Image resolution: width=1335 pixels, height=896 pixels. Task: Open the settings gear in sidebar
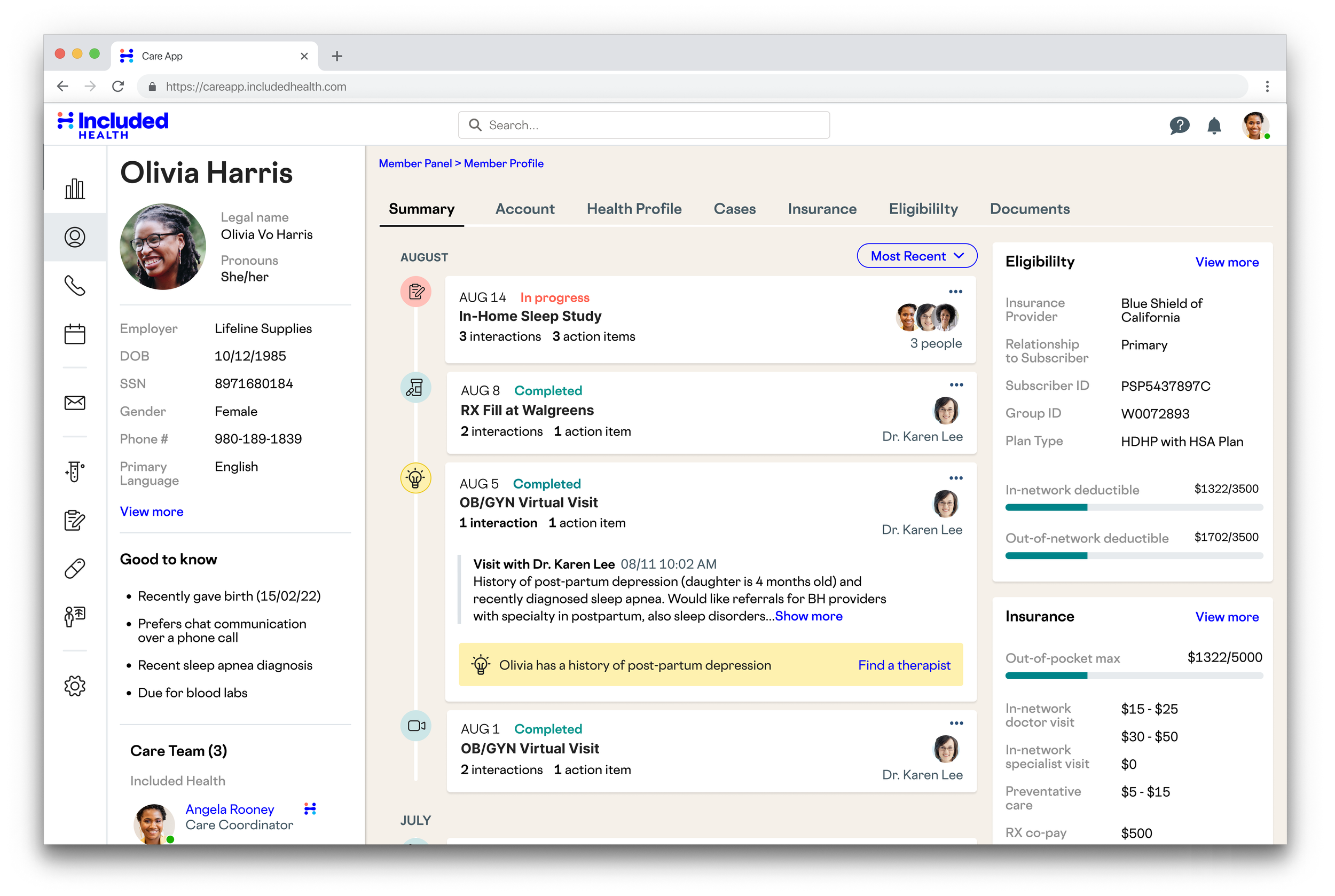tap(75, 685)
